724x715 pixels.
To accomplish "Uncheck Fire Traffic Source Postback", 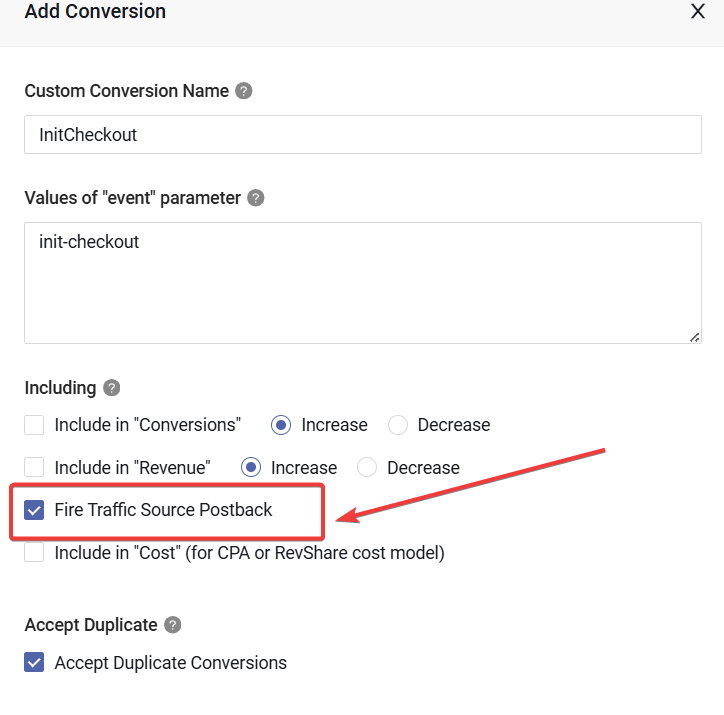I will [x=35, y=510].
